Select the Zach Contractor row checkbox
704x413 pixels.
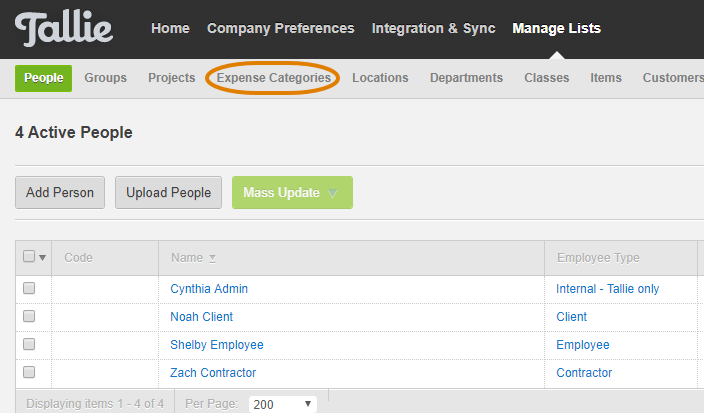pyautogui.click(x=29, y=372)
